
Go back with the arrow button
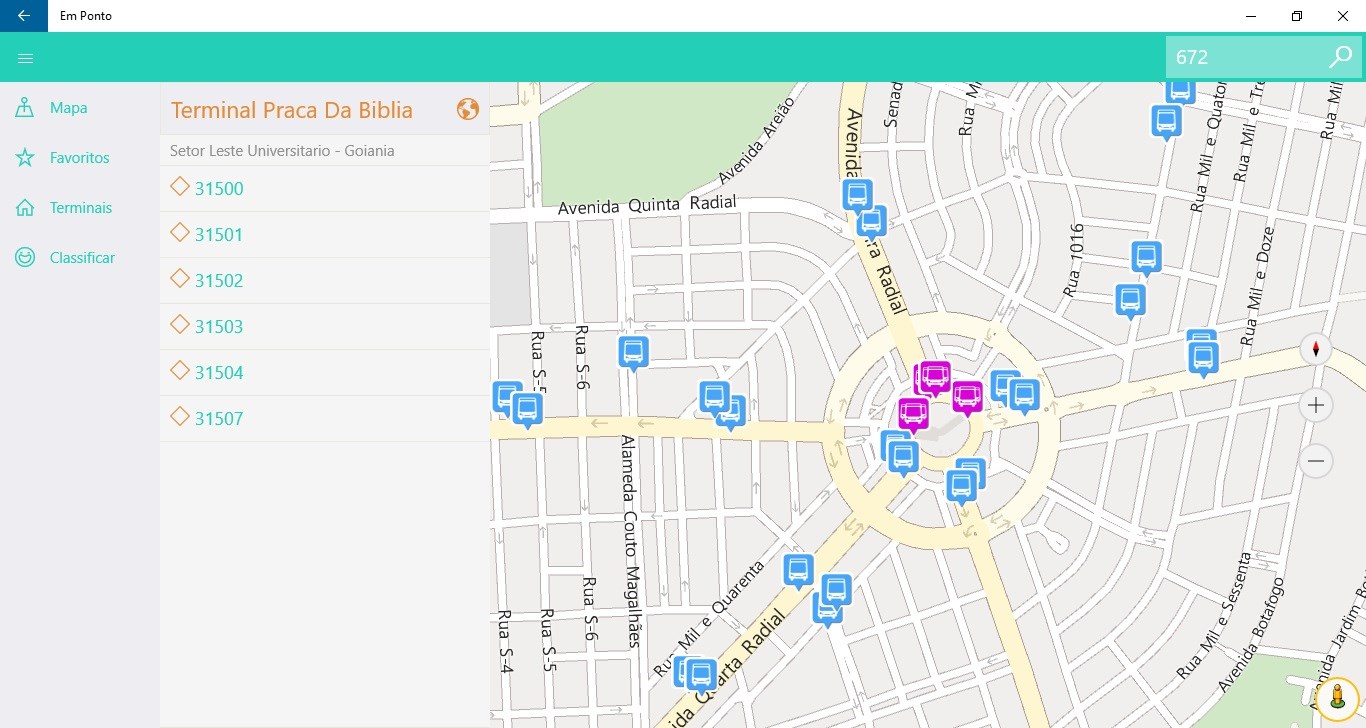(x=24, y=16)
